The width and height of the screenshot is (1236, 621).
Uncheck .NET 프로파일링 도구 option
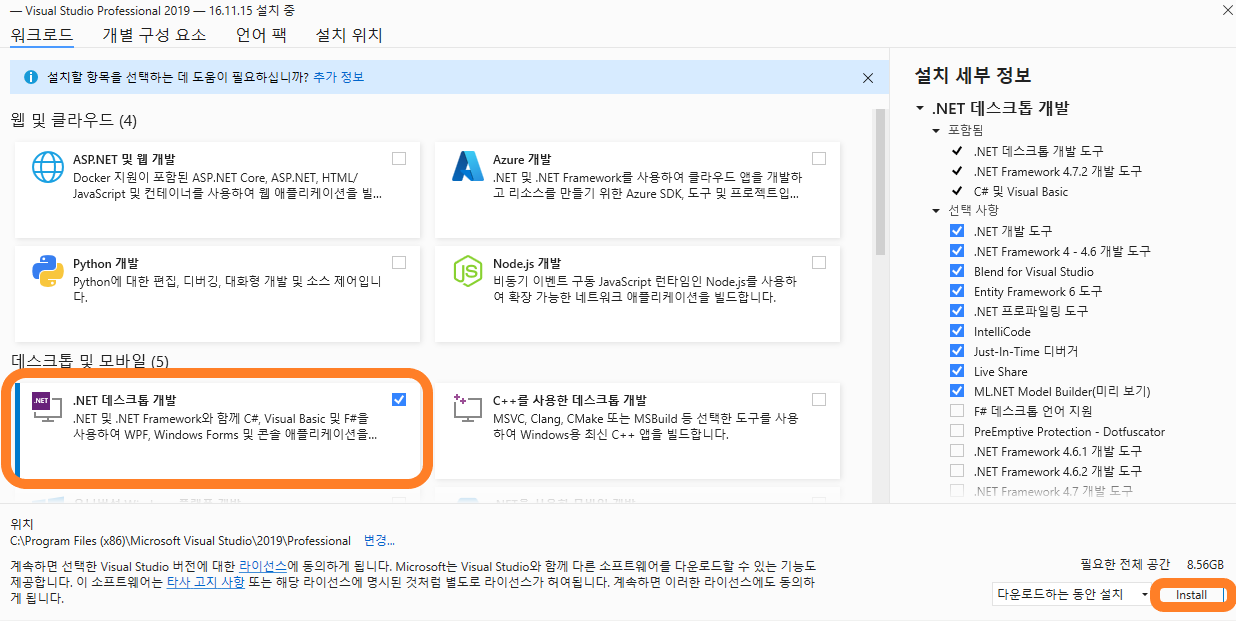click(x=957, y=311)
